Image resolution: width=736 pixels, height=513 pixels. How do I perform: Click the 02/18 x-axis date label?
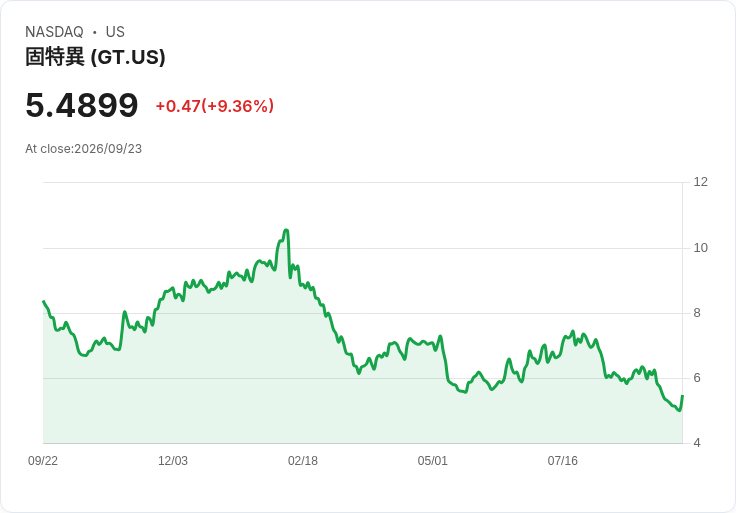click(x=303, y=461)
